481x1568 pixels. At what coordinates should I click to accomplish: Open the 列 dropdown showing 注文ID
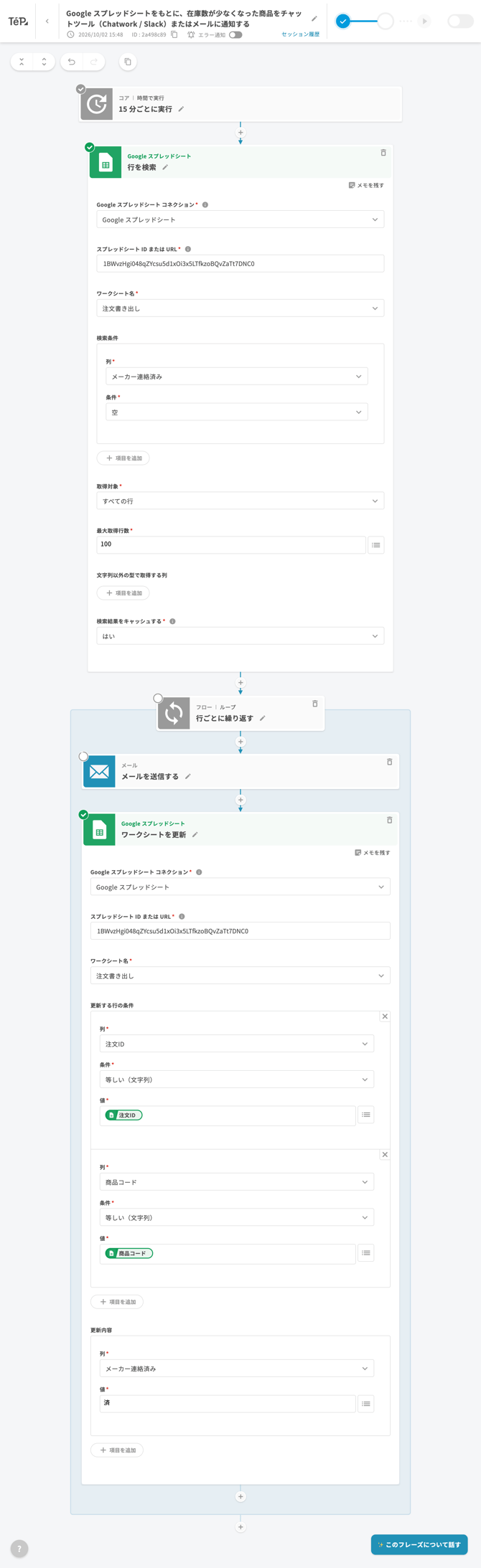(237, 1044)
